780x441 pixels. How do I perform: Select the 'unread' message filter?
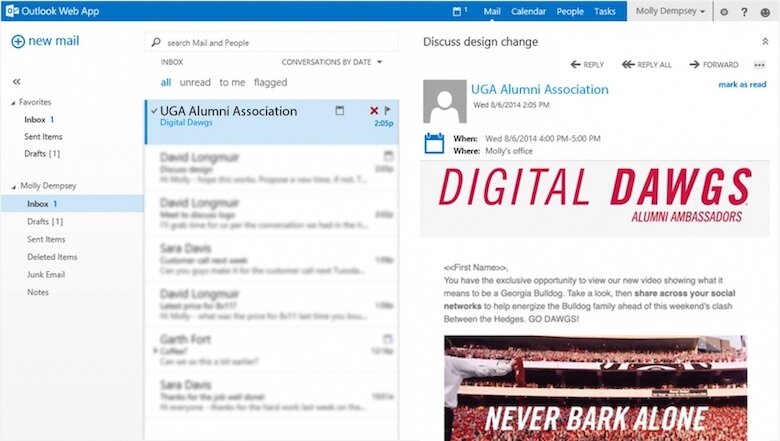click(195, 82)
